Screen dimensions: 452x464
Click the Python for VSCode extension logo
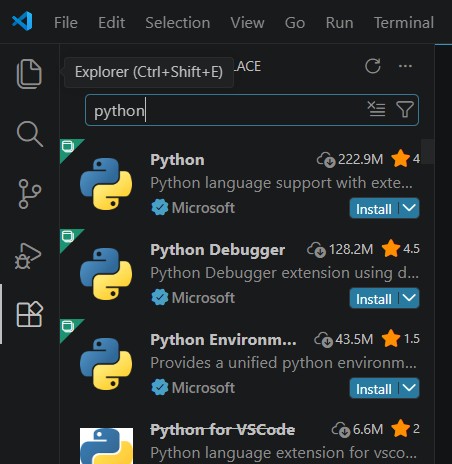click(x=106, y=446)
